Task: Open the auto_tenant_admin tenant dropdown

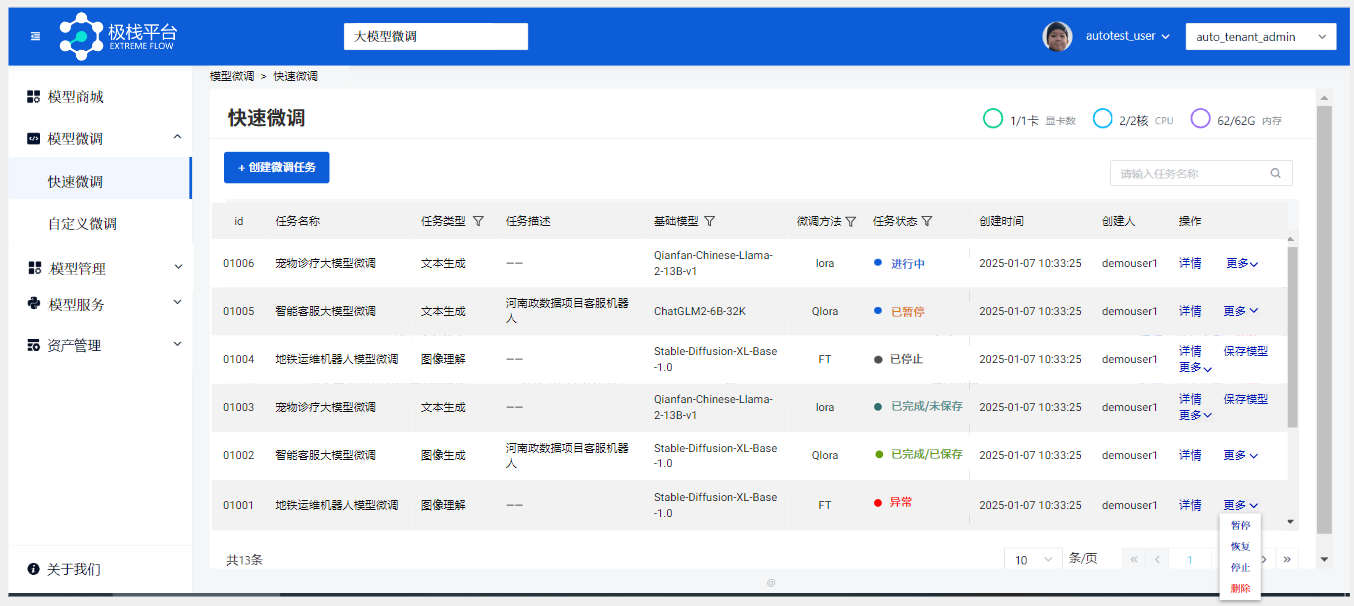Action: point(1260,36)
